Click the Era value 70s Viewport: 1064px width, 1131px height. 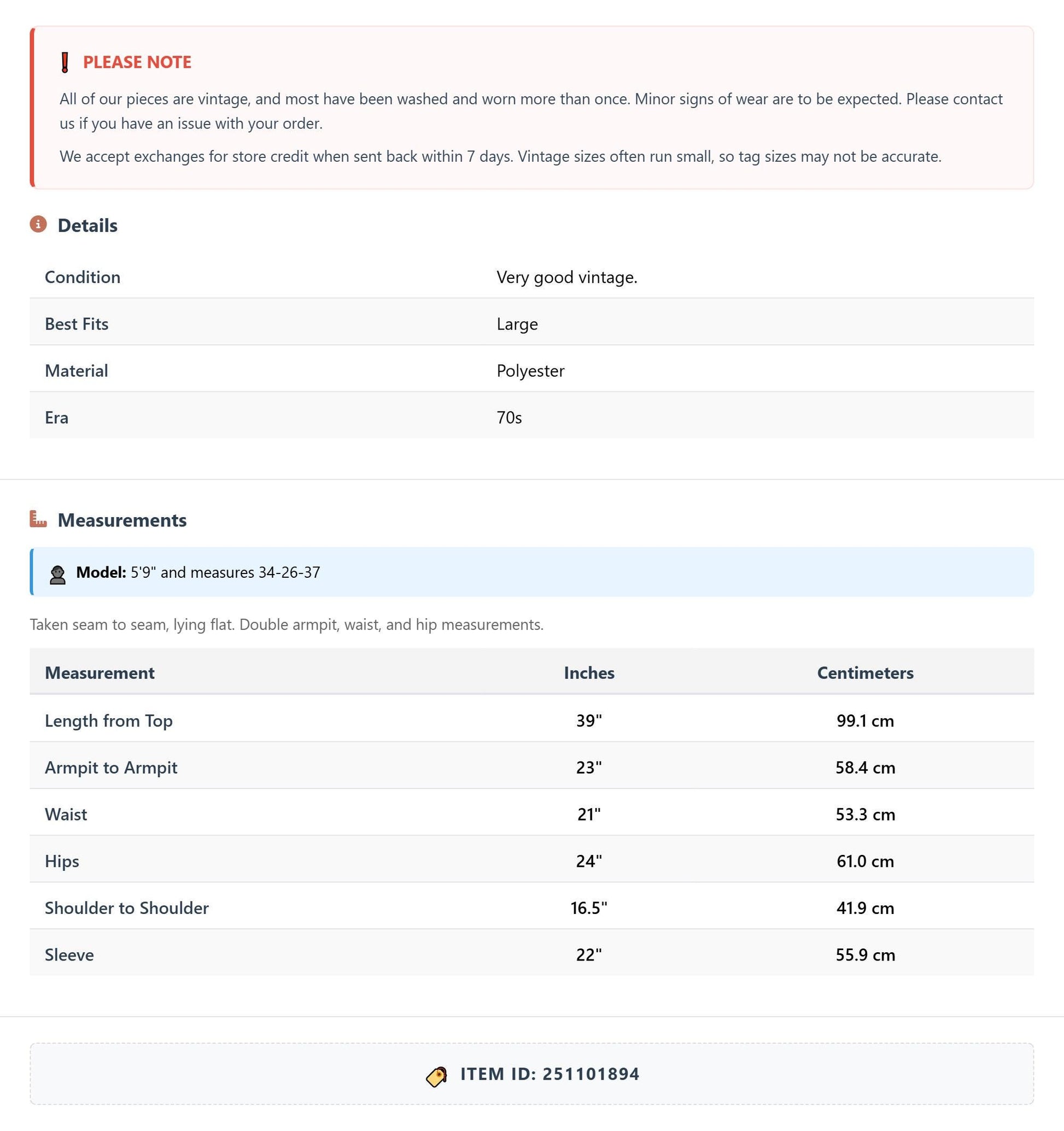(x=509, y=418)
